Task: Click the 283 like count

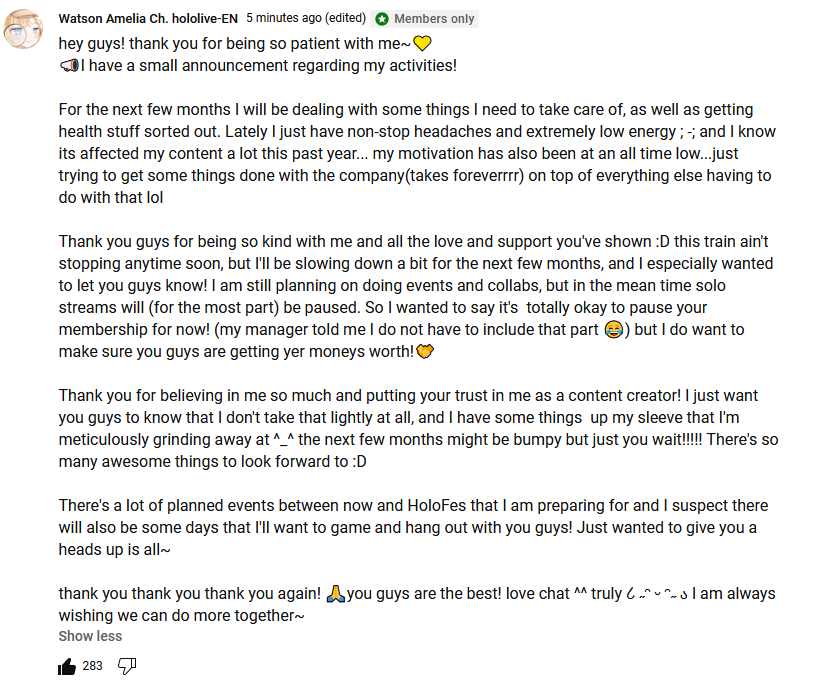Action: (92, 666)
